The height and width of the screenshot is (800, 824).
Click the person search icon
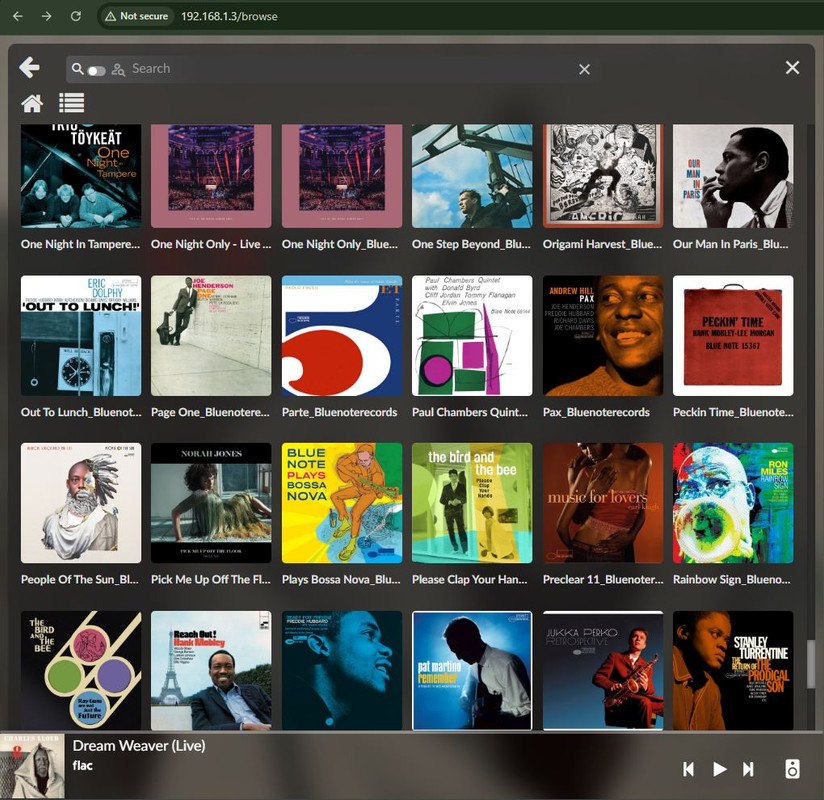coord(118,69)
